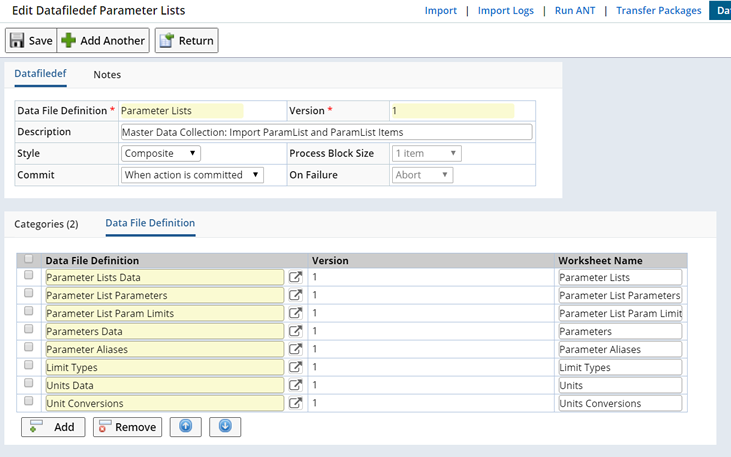Move selected row down with arrow button
Screen dimensions: 731x457
tap(225, 427)
